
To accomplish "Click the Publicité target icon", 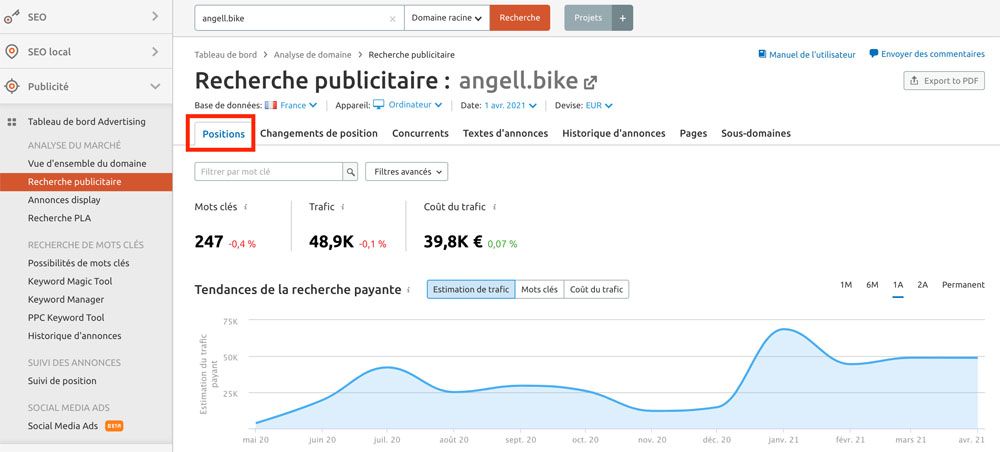I will (11, 86).
